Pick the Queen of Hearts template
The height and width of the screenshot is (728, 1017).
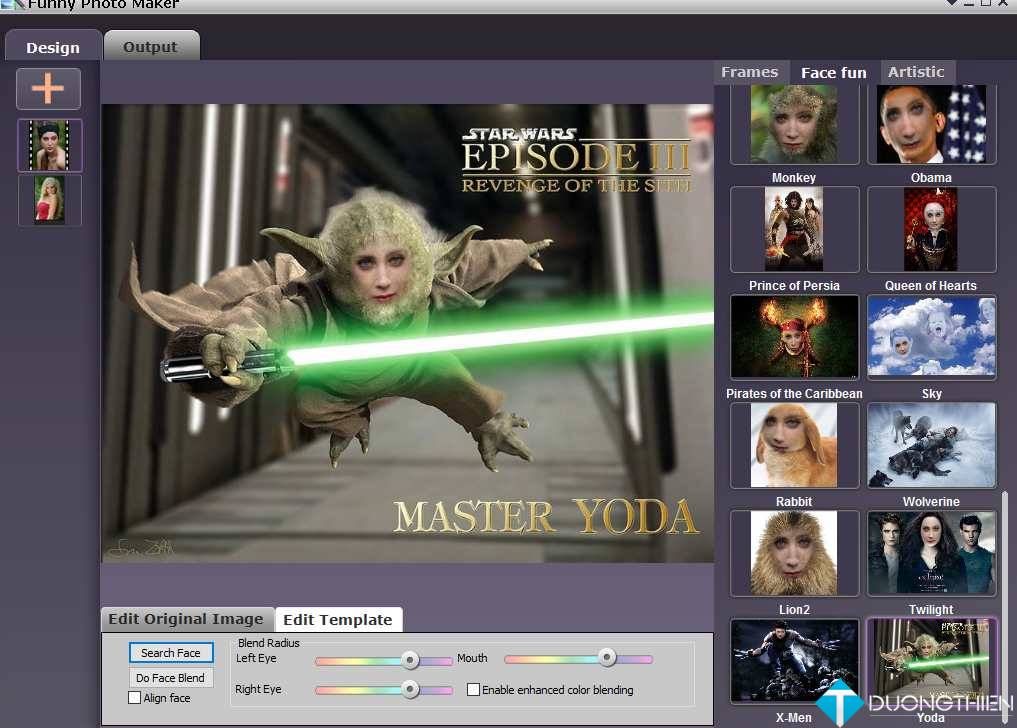tap(931, 229)
